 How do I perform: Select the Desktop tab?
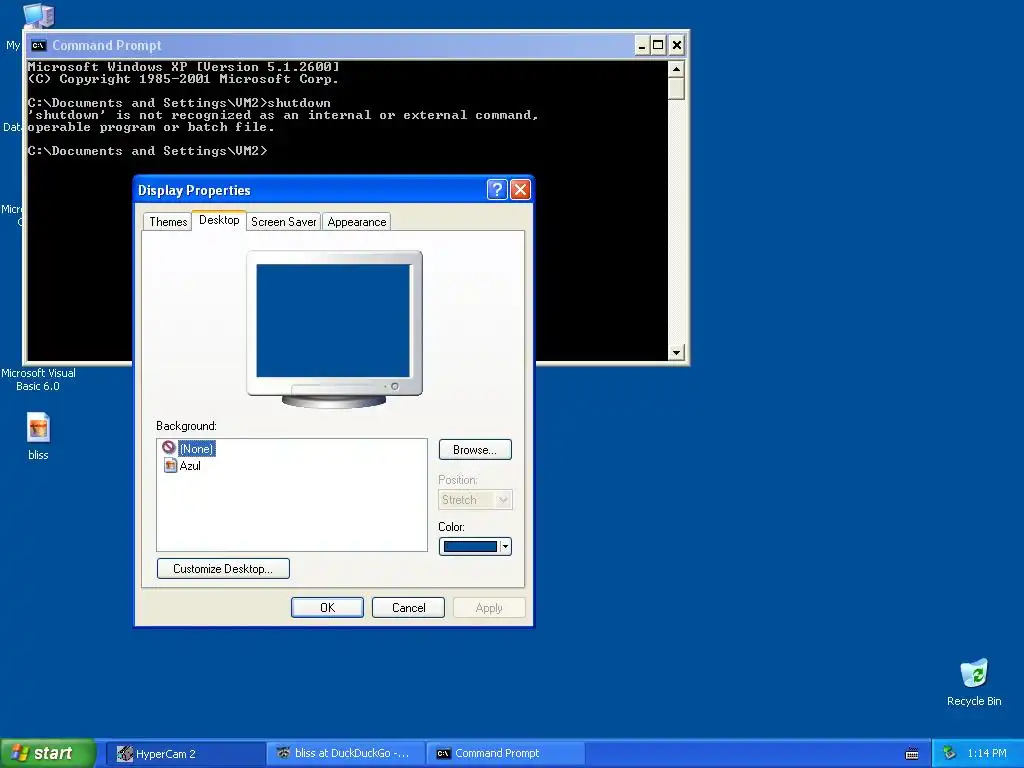(219, 220)
